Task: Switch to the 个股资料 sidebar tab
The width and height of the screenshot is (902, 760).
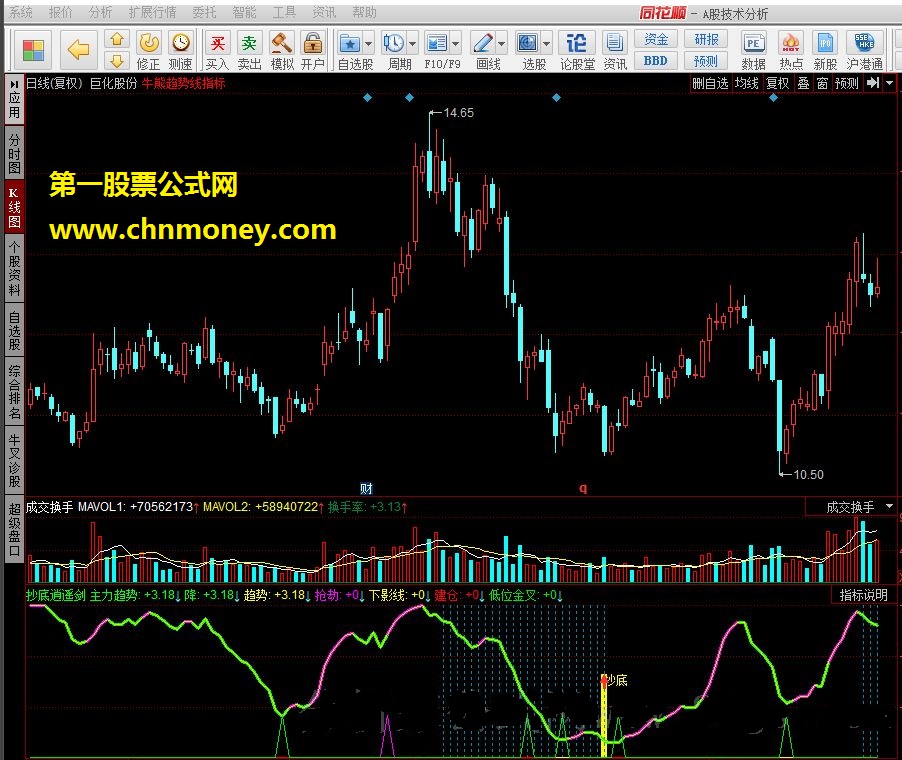Action: click(x=14, y=268)
